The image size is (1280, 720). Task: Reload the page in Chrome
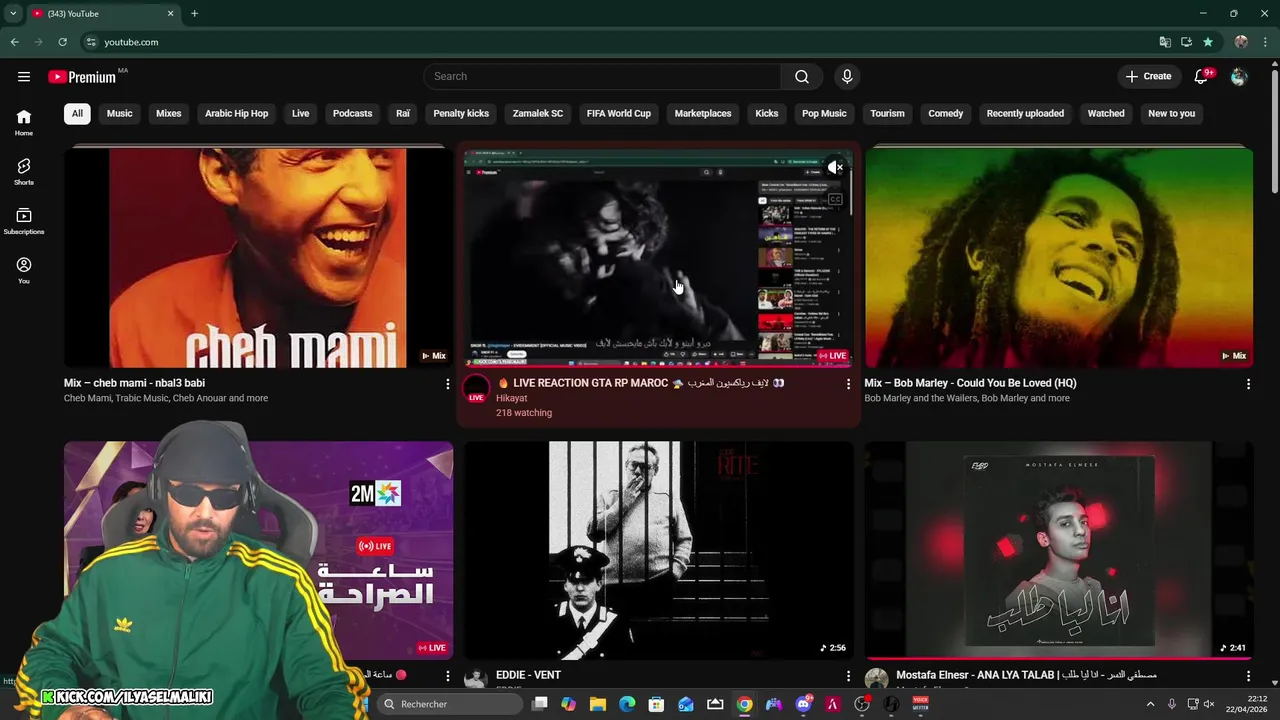62,42
